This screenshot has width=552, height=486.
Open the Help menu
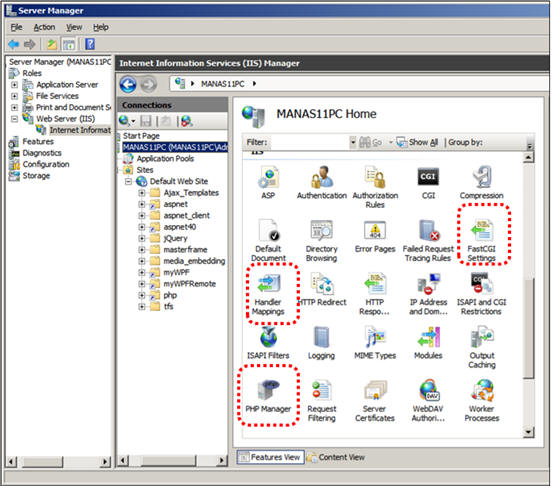[x=101, y=27]
